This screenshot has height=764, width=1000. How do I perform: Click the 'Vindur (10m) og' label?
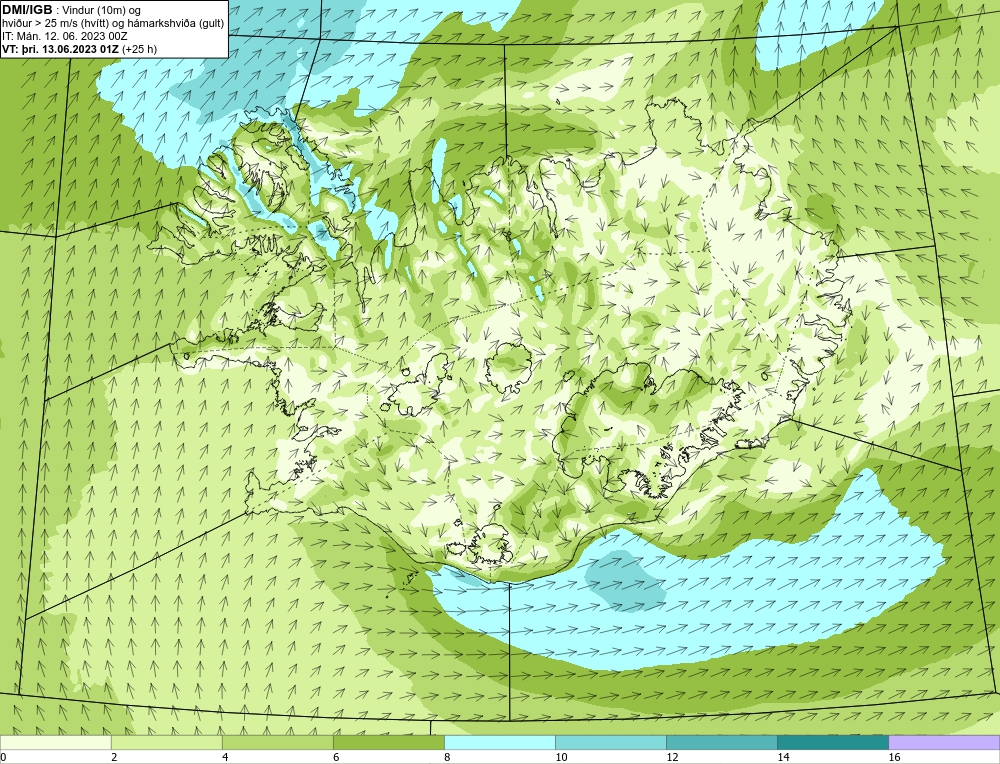103,10
